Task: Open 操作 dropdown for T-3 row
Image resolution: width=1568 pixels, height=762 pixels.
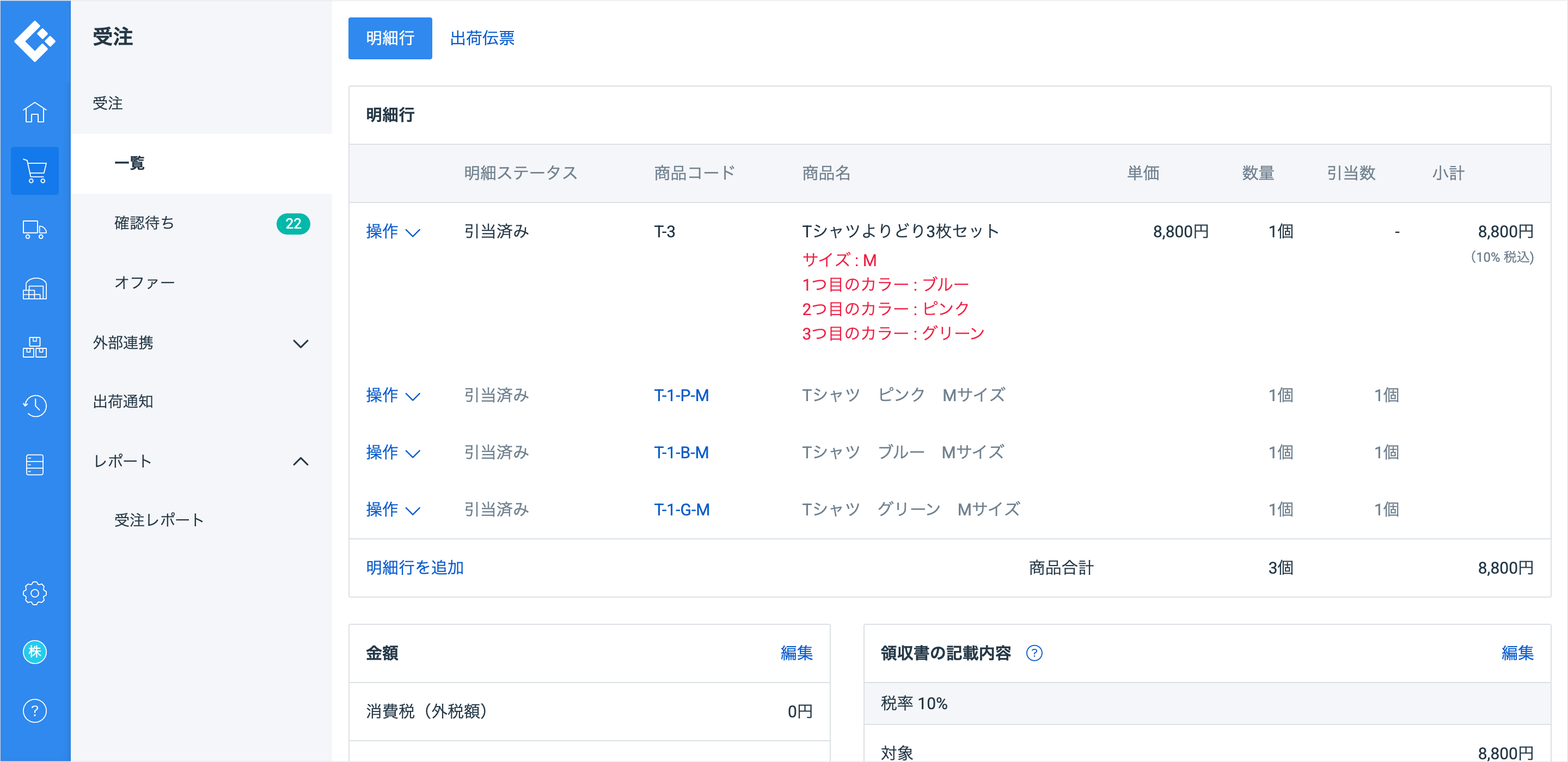Action: (393, 232)
